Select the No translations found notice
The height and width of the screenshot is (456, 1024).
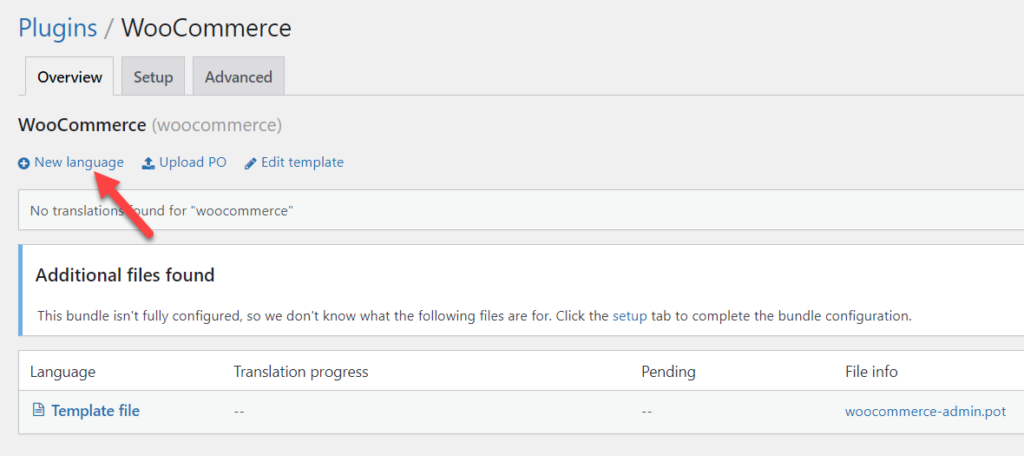coord(521,210)
